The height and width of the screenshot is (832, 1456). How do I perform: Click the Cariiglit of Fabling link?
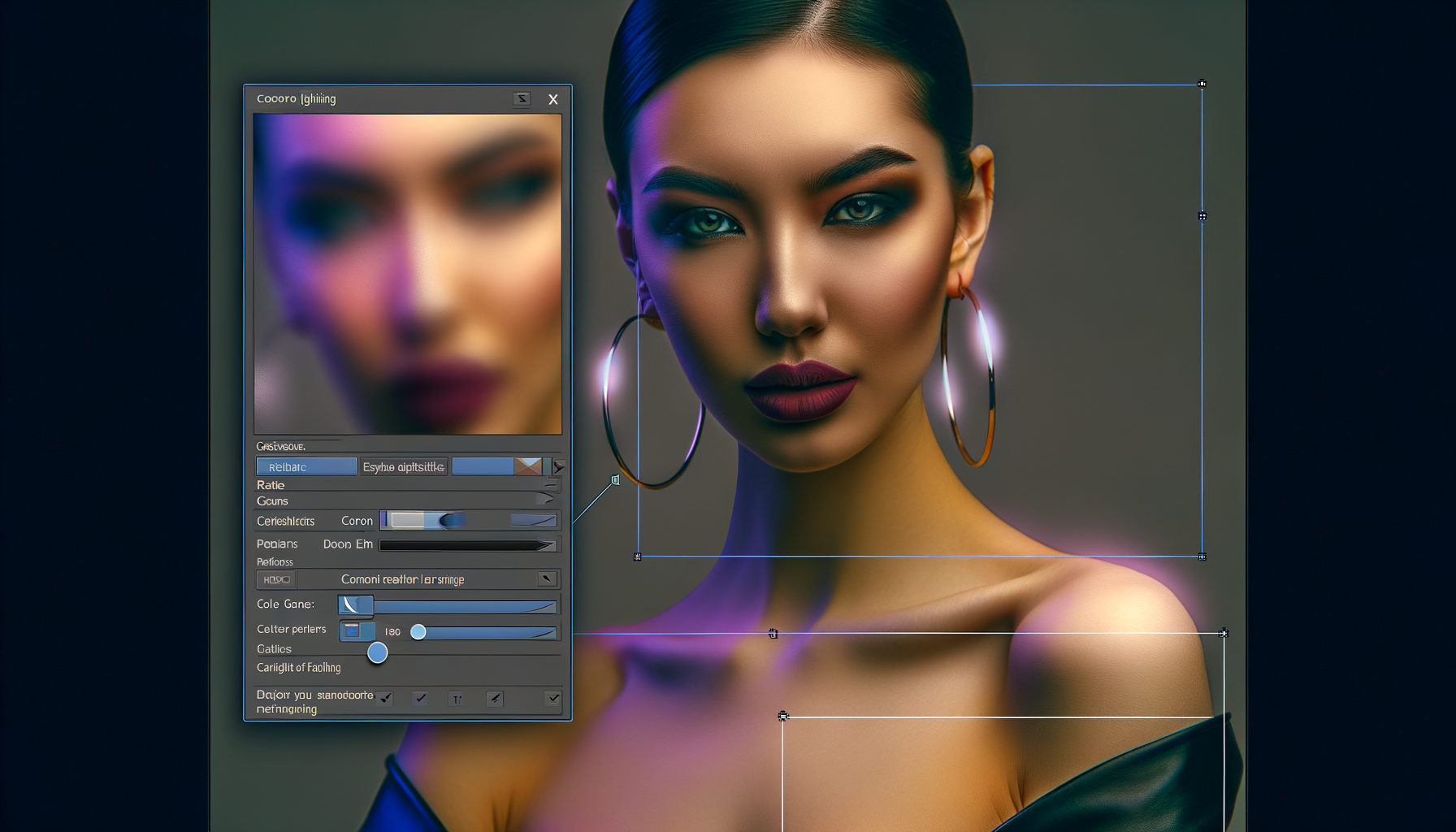tap(301, 667)
